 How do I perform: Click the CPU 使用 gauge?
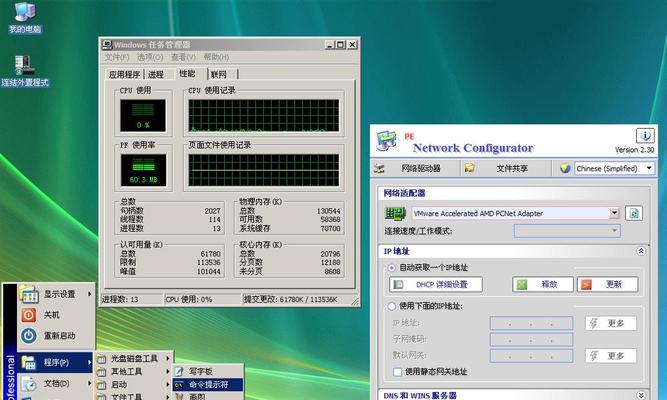point(143,116)
